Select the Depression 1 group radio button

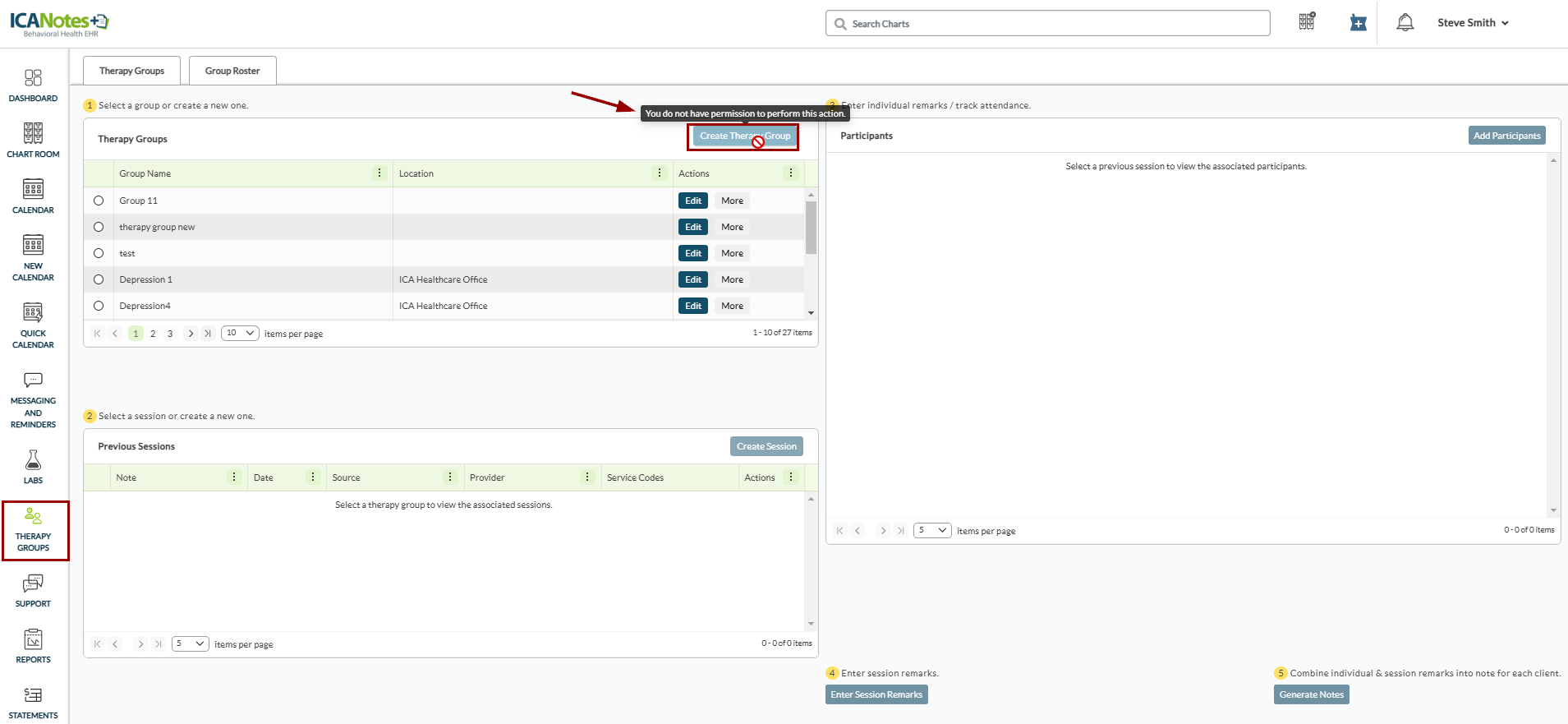[99, 279]
